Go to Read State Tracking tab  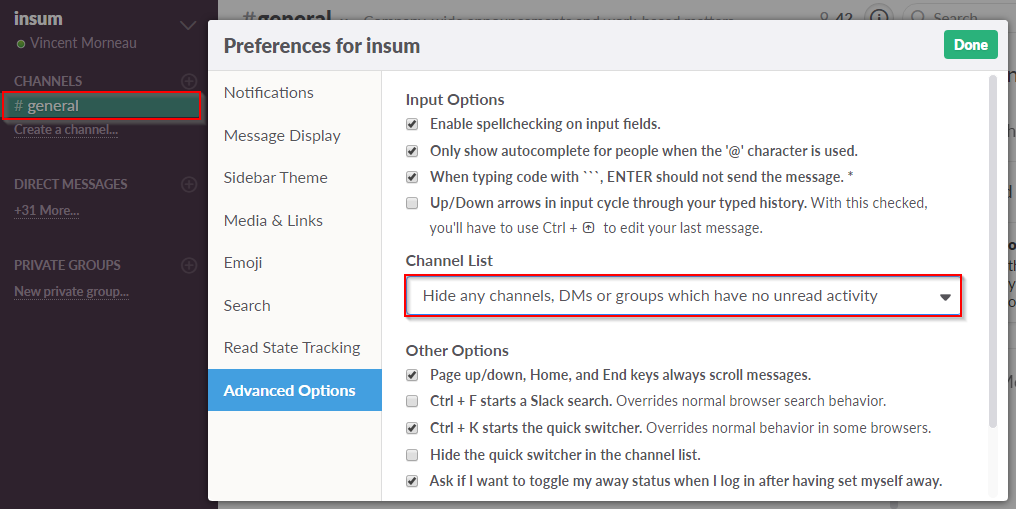pos(292,348)
